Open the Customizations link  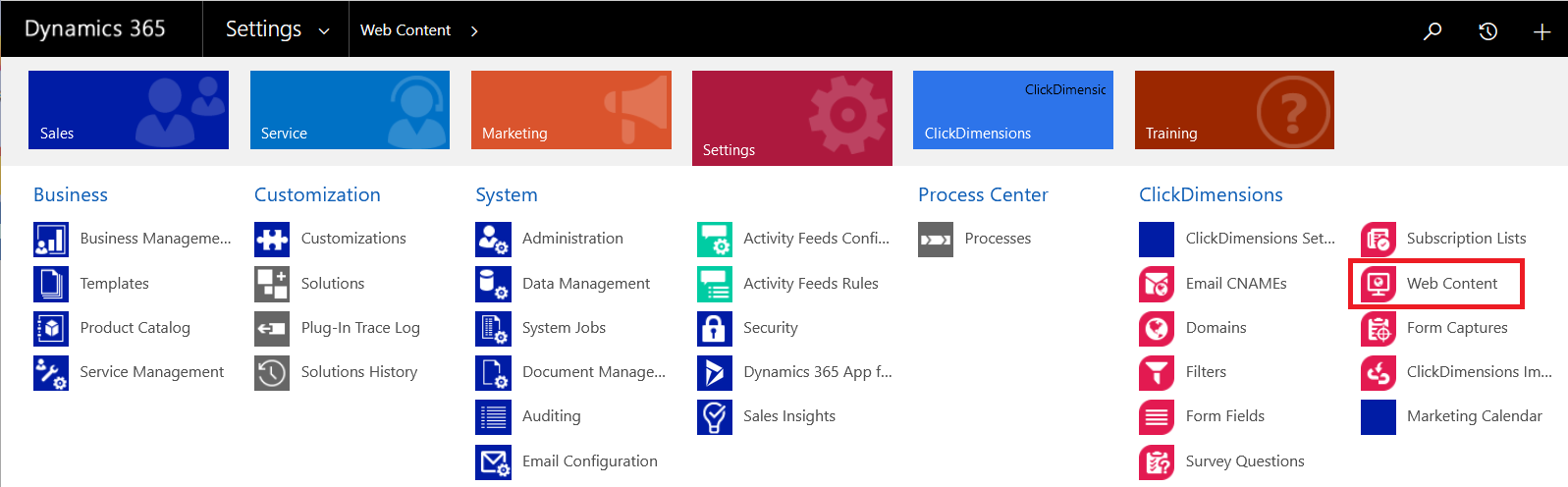(353, 239)
